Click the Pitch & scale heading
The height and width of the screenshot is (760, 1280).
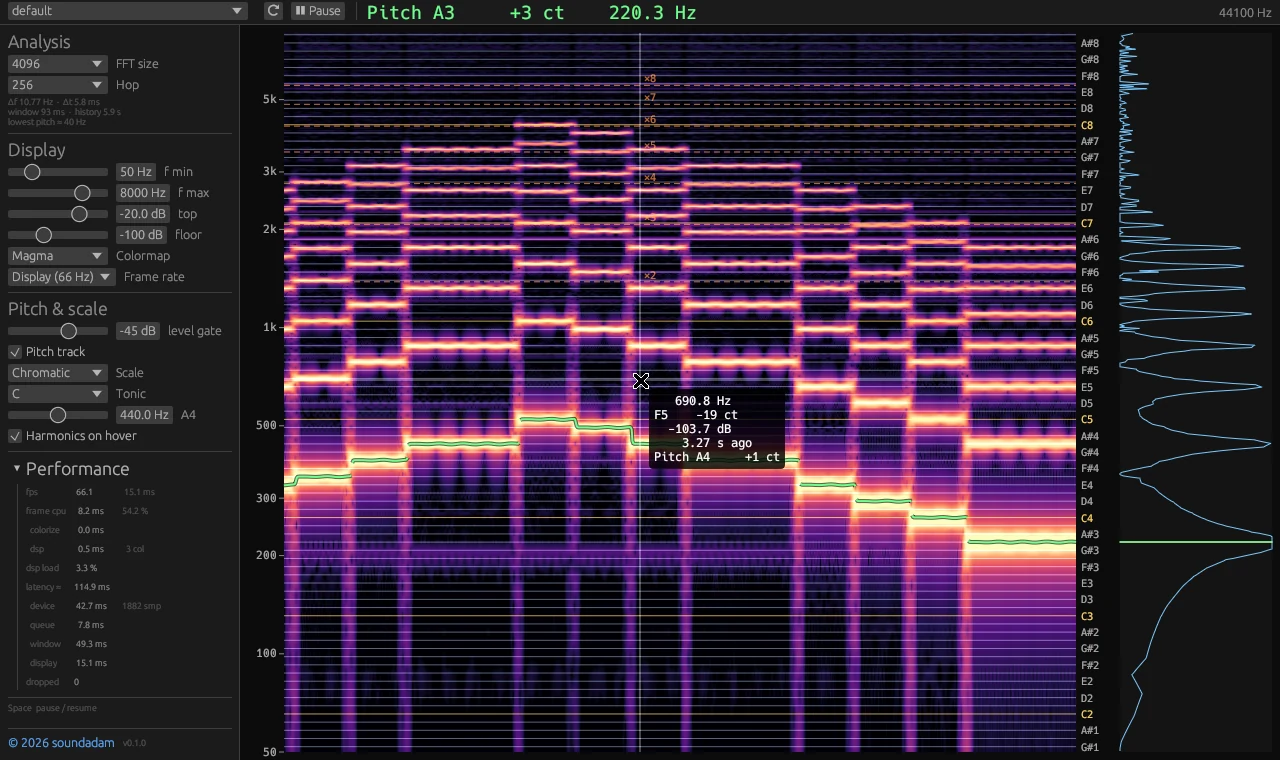point(57,309)
